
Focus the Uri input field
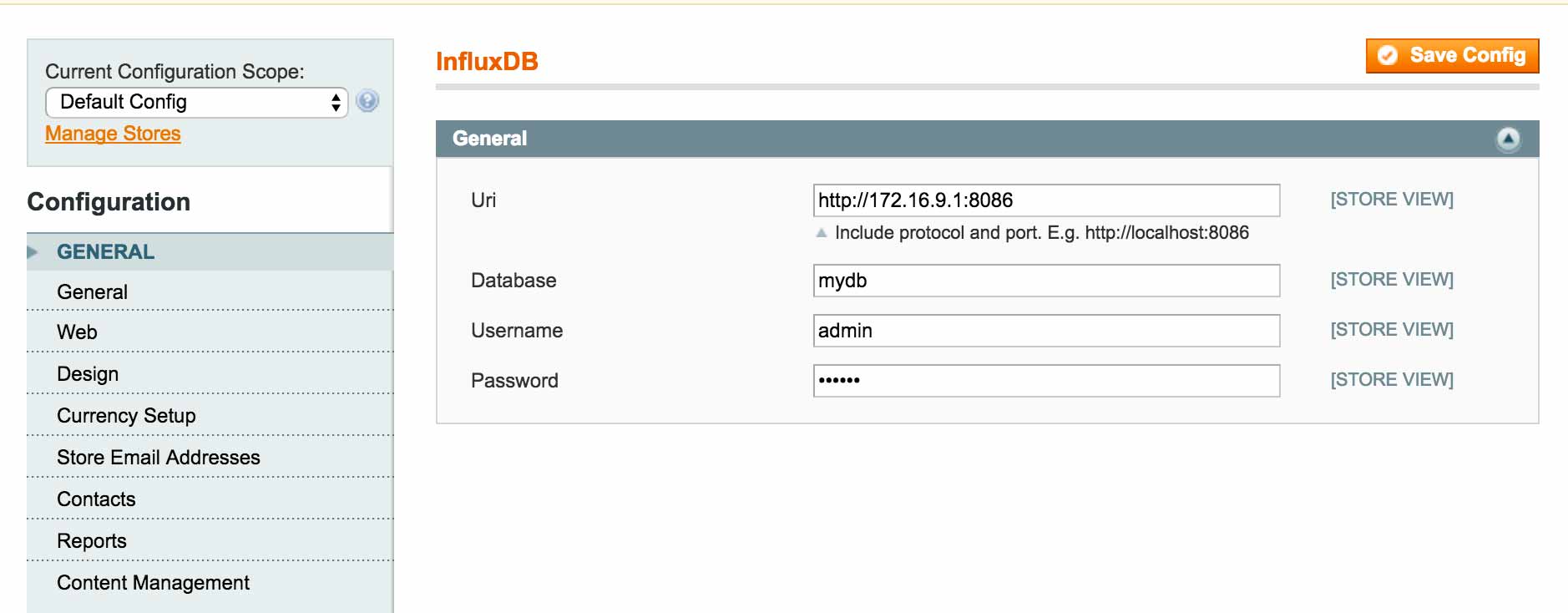1046,200
